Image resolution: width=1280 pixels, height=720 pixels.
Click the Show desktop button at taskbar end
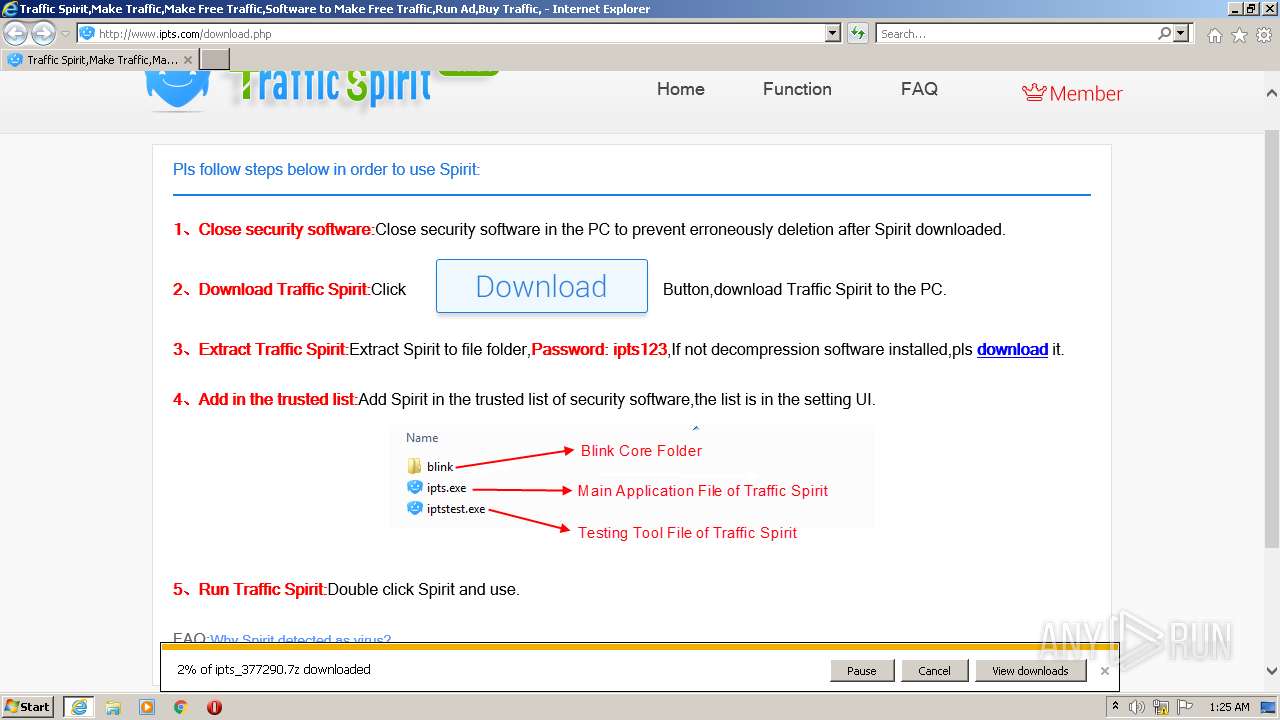tap(1269, 707)
